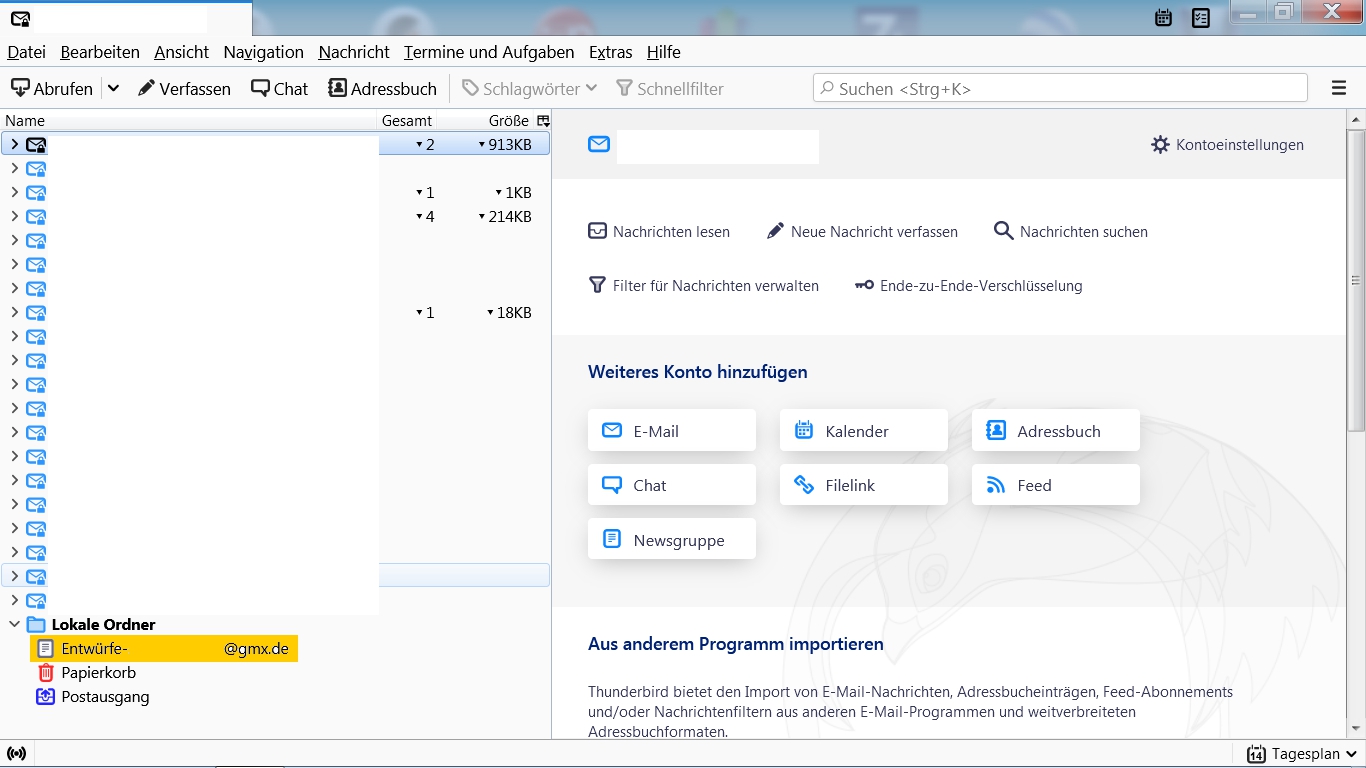The height and width of the screenshot is (768, 1366).
Task: Click the Weiteres Konto hinzufügen heading
Action: 698,372
